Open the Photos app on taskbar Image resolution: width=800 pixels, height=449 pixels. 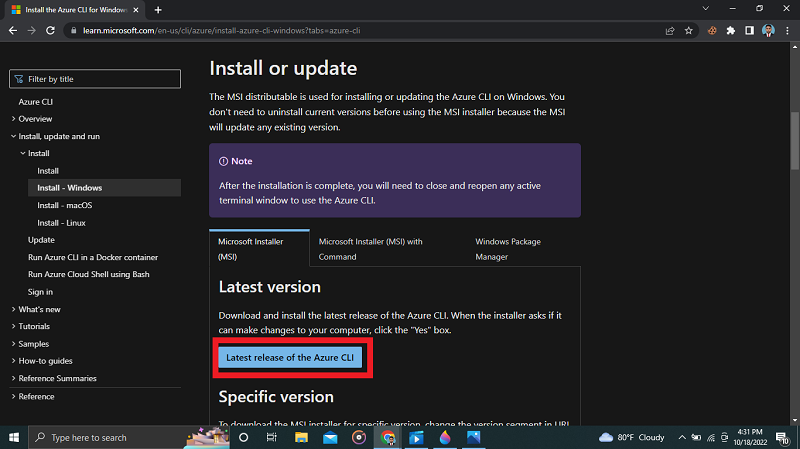pyautogui.click(x=473, y=437)
